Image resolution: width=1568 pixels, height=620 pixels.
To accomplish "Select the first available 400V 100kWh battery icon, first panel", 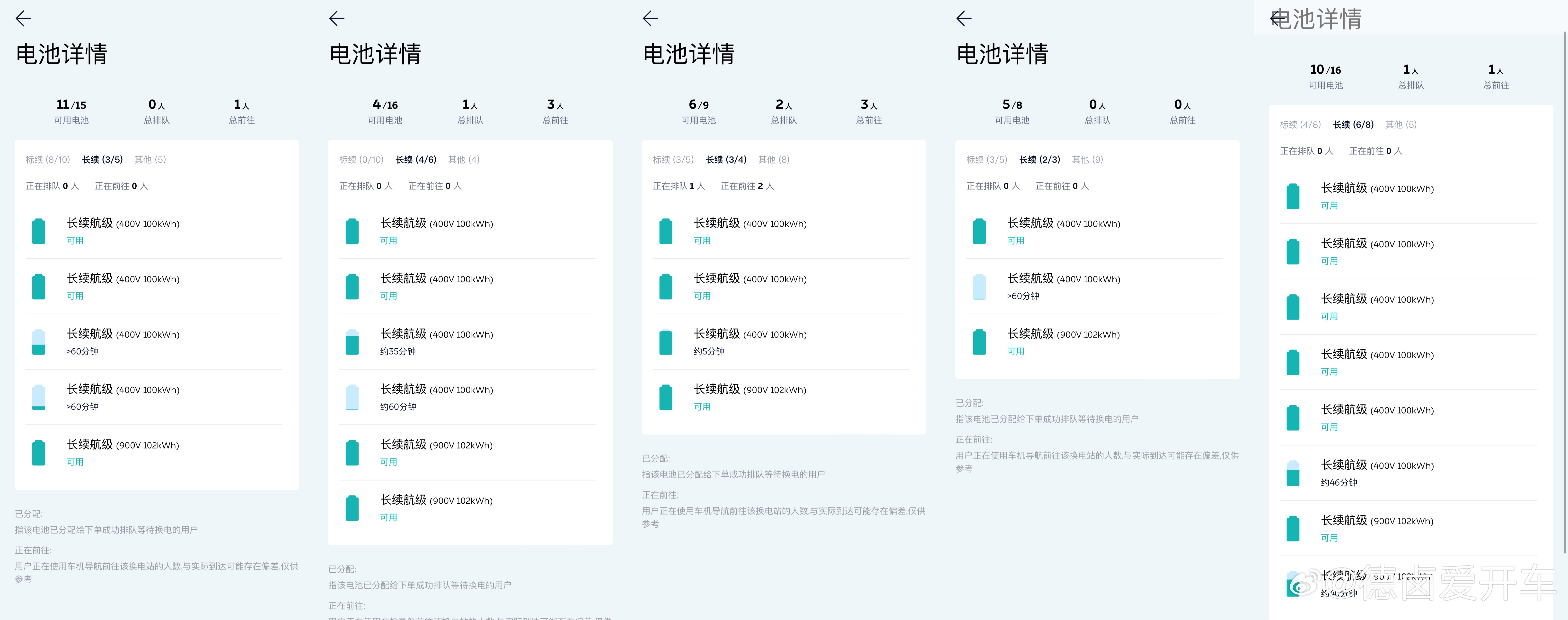I will 38,231.
